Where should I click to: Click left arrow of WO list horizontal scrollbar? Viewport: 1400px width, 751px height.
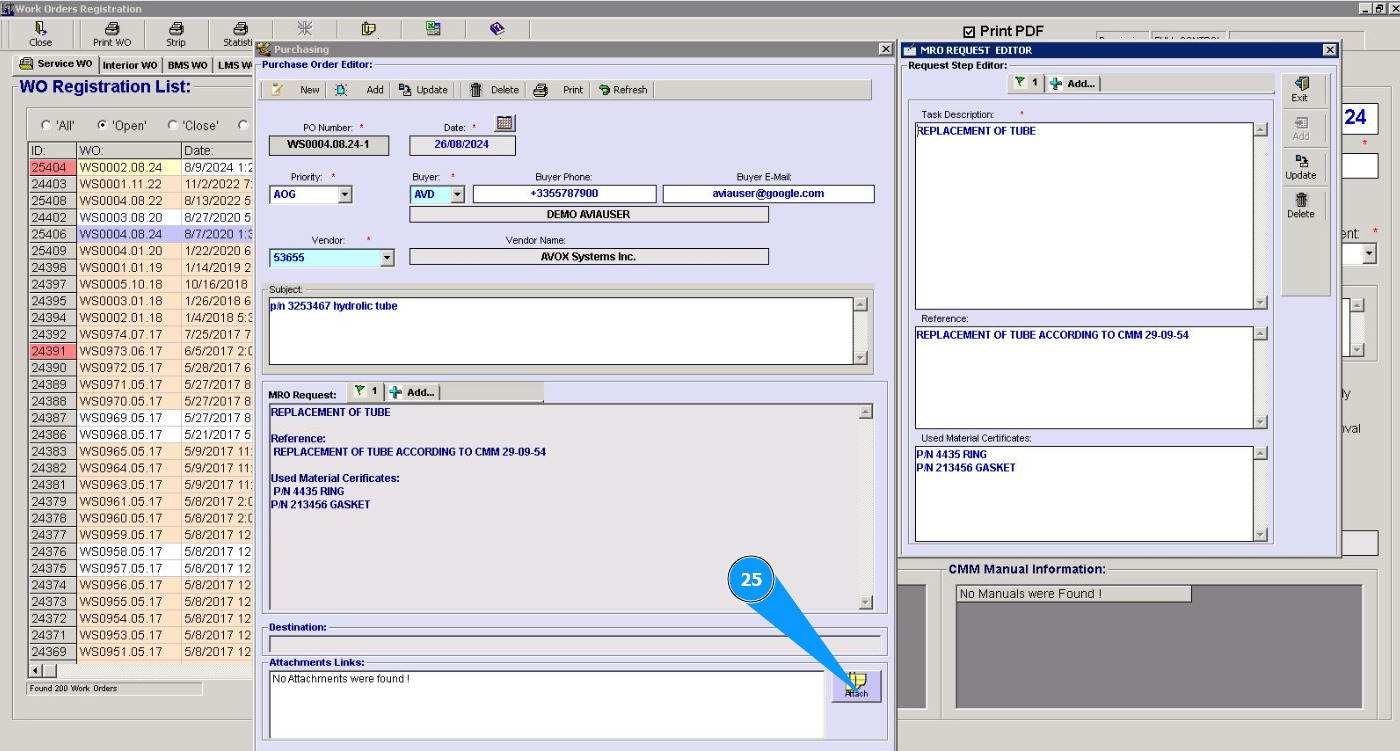pos(37,670)
